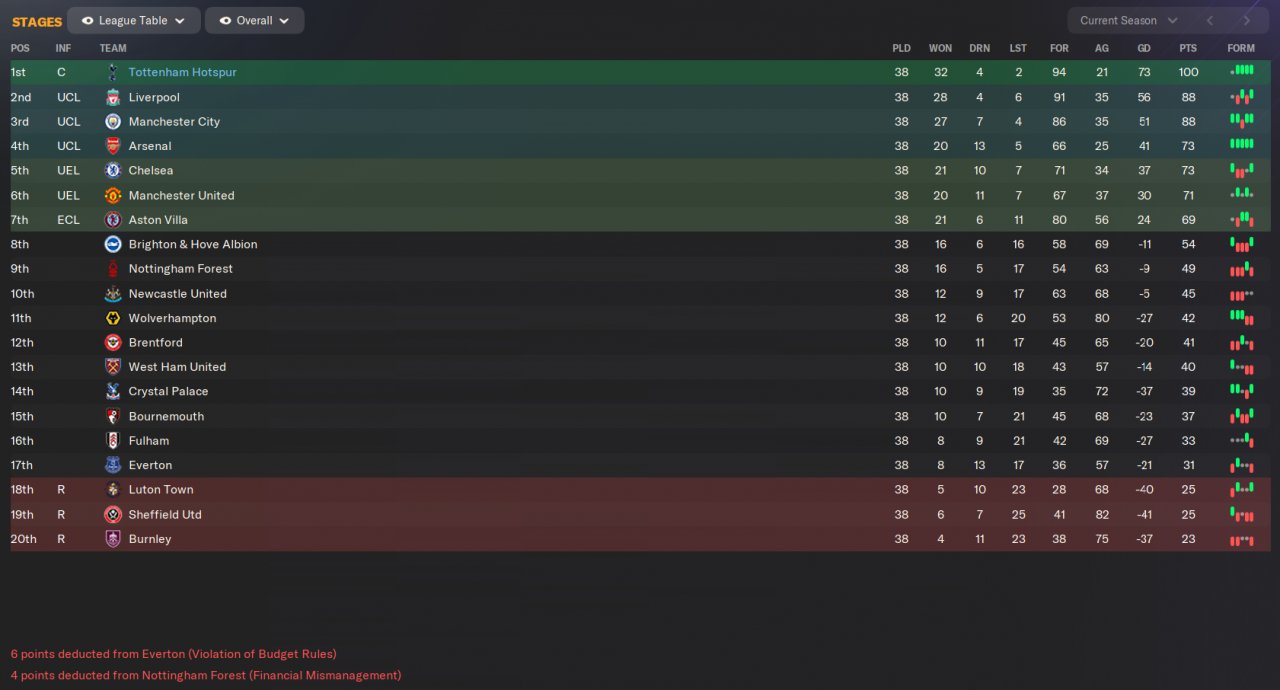This screenshot has width=1280, height=690.
Task: Go to the previous season arrow
Action: click(1210, 21)
